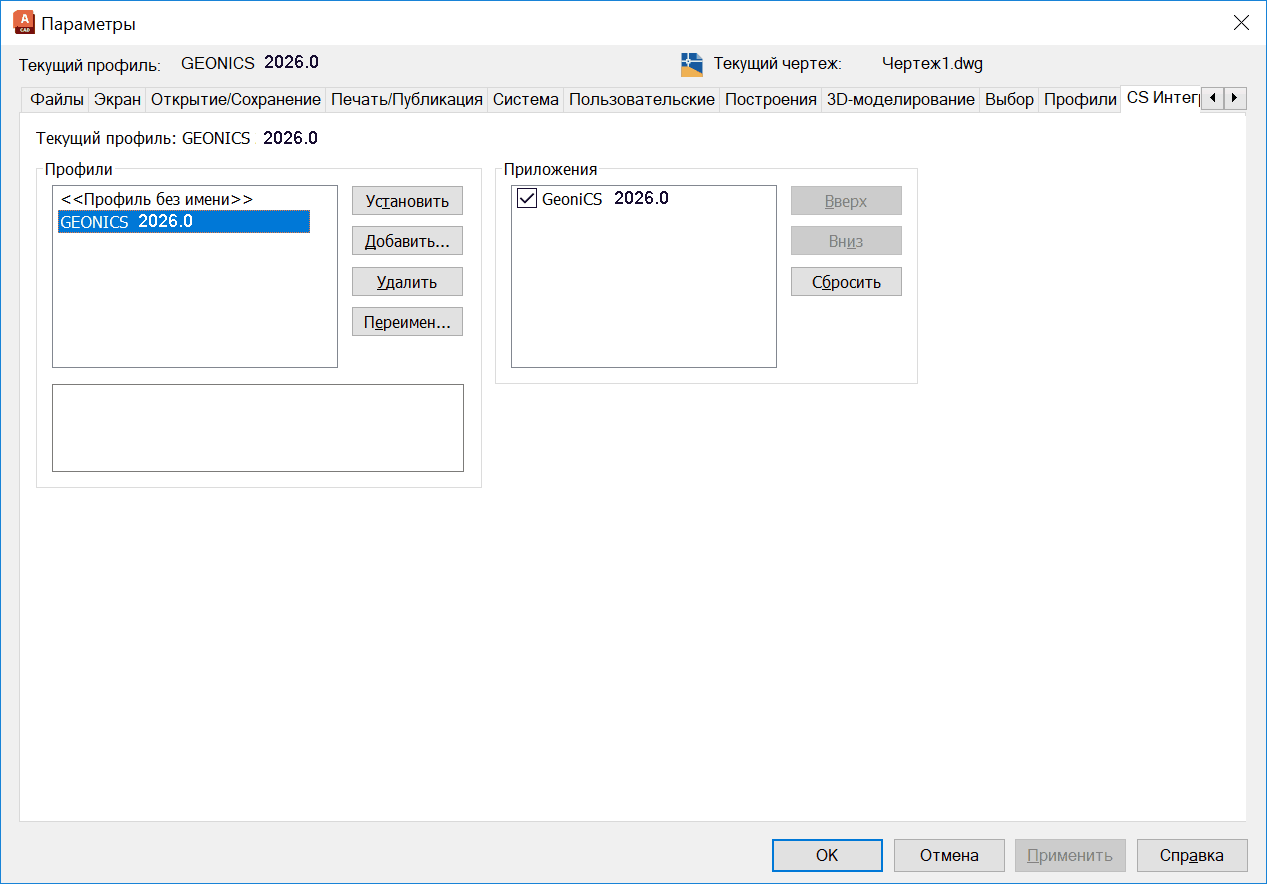Go to the Печать/Публикация tab
Image resolution: width=1267 pixels, height=884 pixels.
point(407,99)
